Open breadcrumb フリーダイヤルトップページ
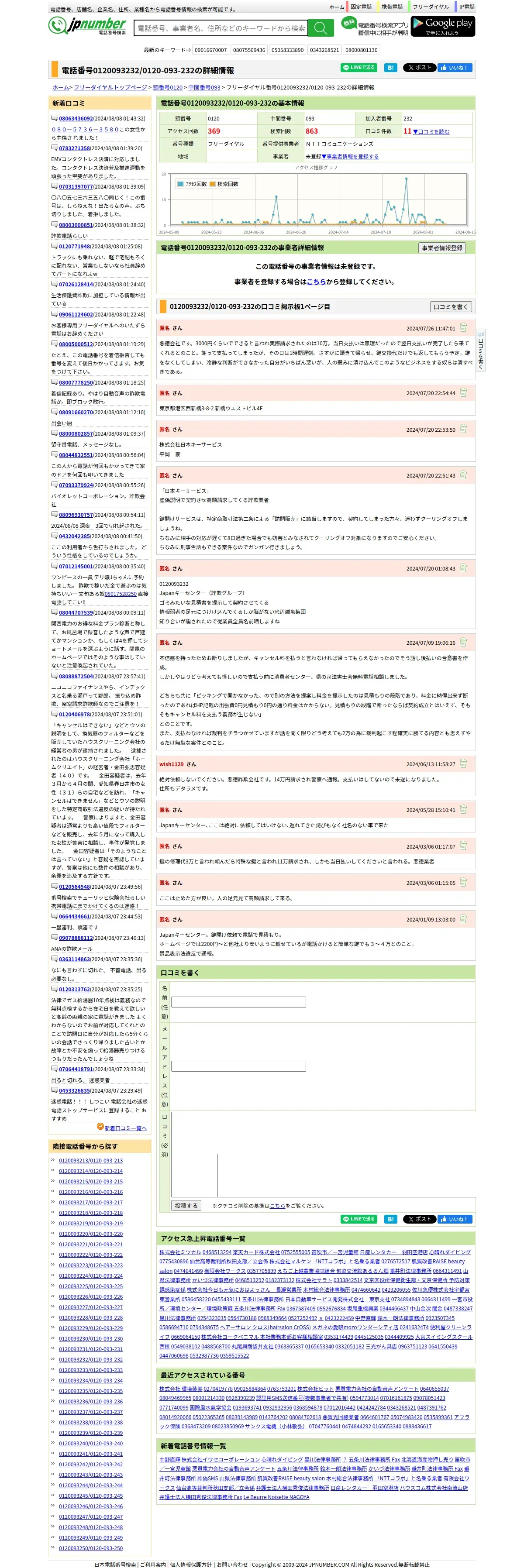Viewport: 524px width, 1568px height. pyautogui.click(x=110, y=88)
